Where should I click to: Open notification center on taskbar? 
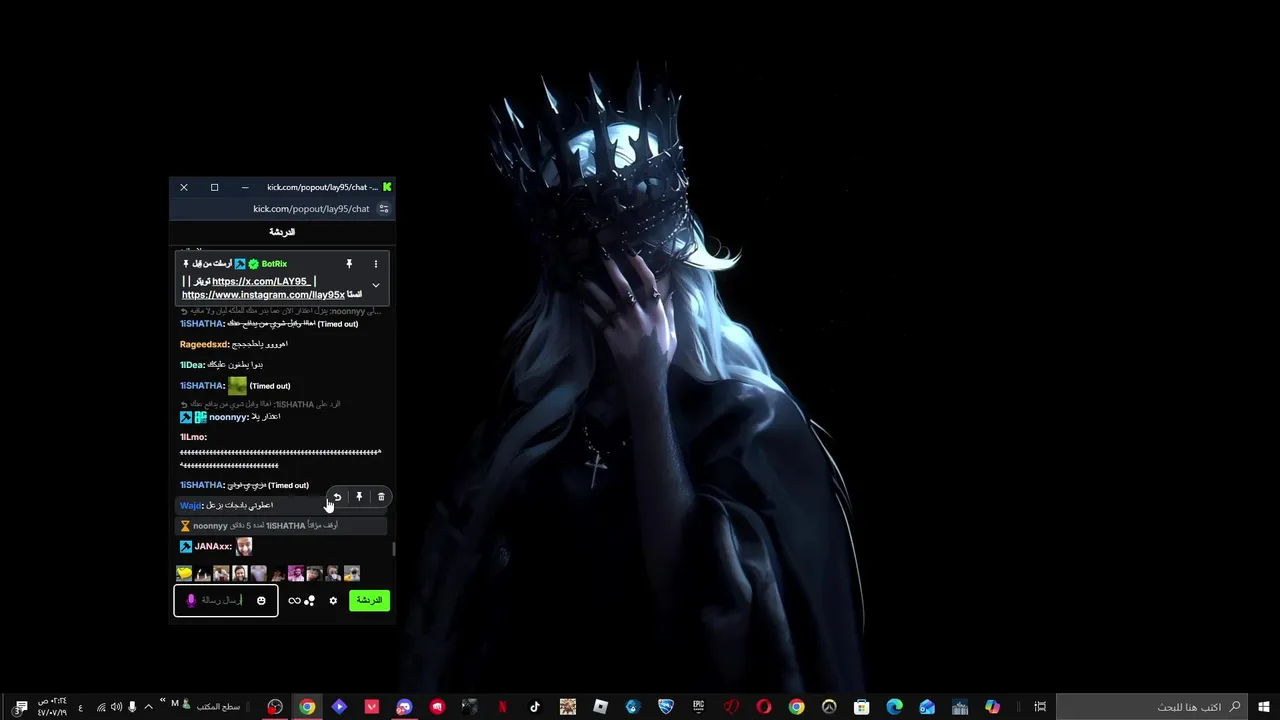[21, 707]
